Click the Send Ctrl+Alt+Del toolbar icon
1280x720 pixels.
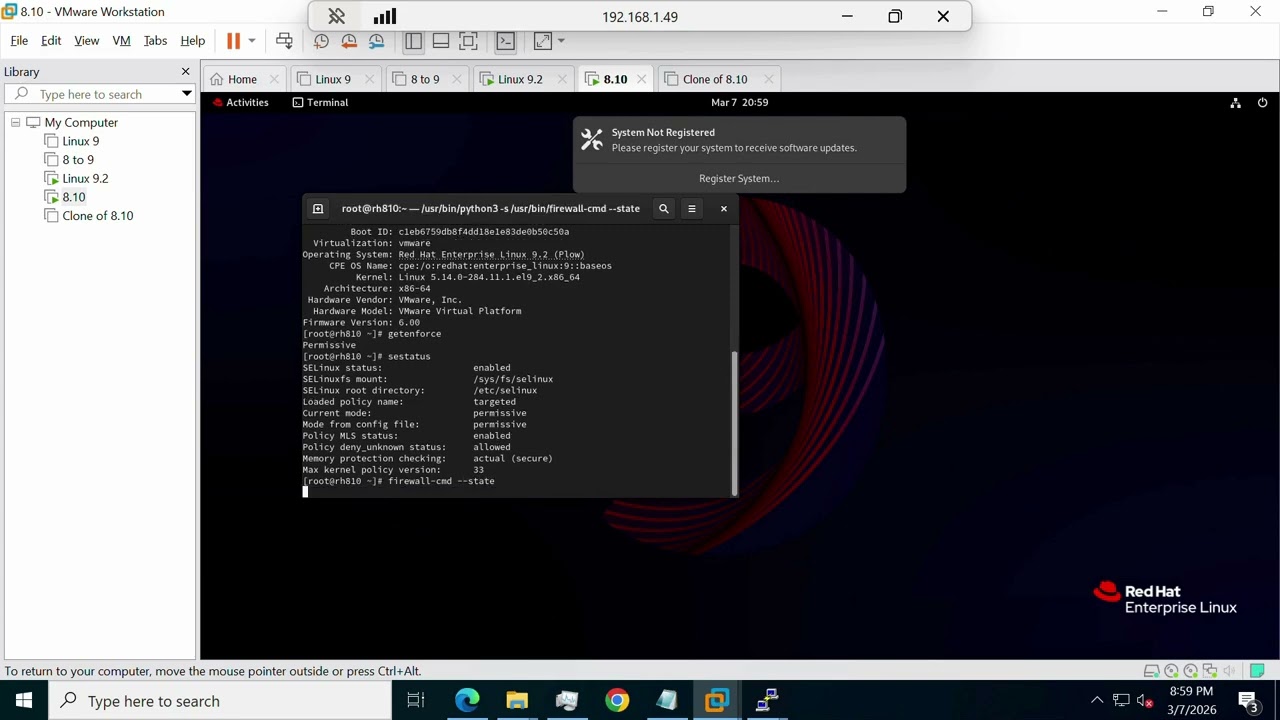coord(284,41)
